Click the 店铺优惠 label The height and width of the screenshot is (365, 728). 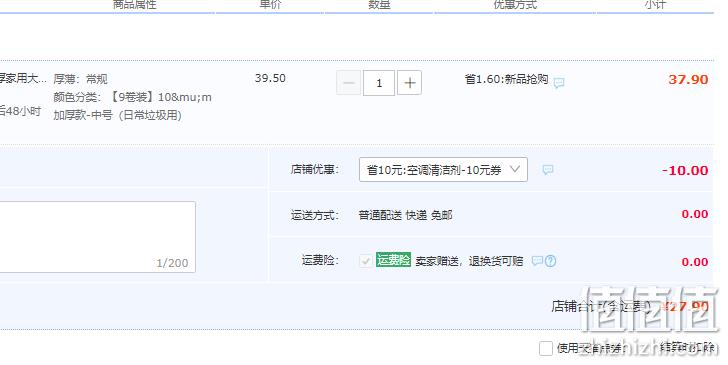315,169
